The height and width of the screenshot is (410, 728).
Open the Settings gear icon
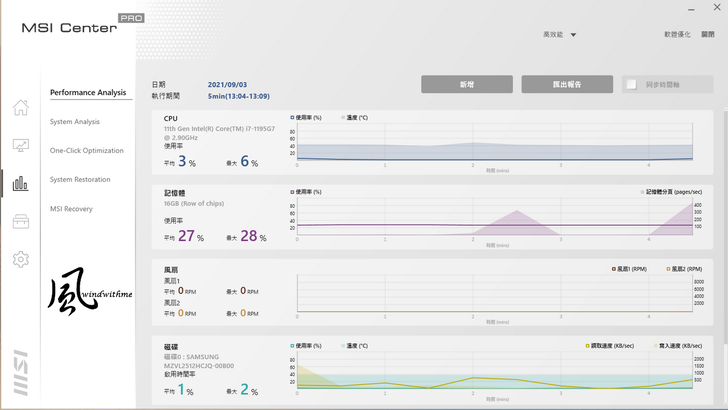coord(20,259)
